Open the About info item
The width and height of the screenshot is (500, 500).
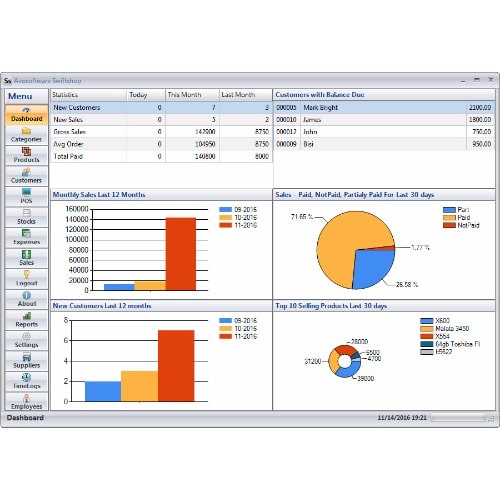(26, 299)
